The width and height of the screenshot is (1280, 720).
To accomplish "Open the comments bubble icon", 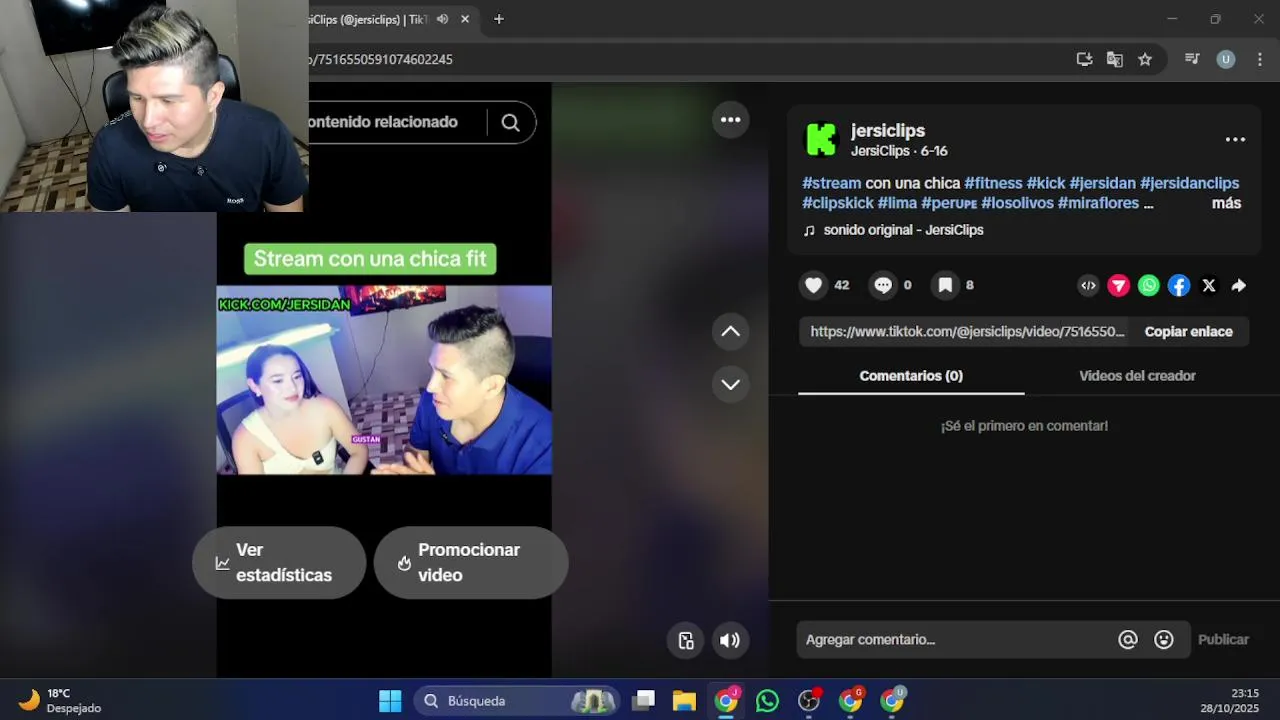I will 883,285.
